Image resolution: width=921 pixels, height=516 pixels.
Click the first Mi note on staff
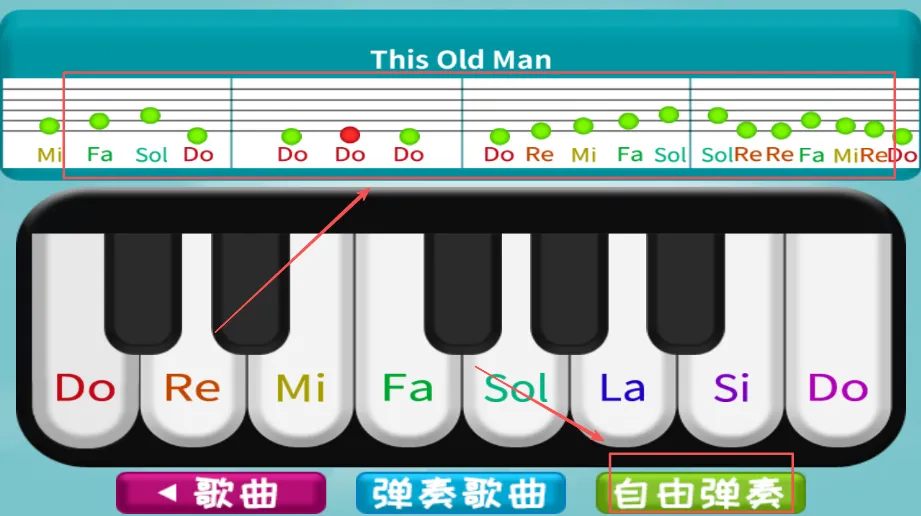point(49,125)
